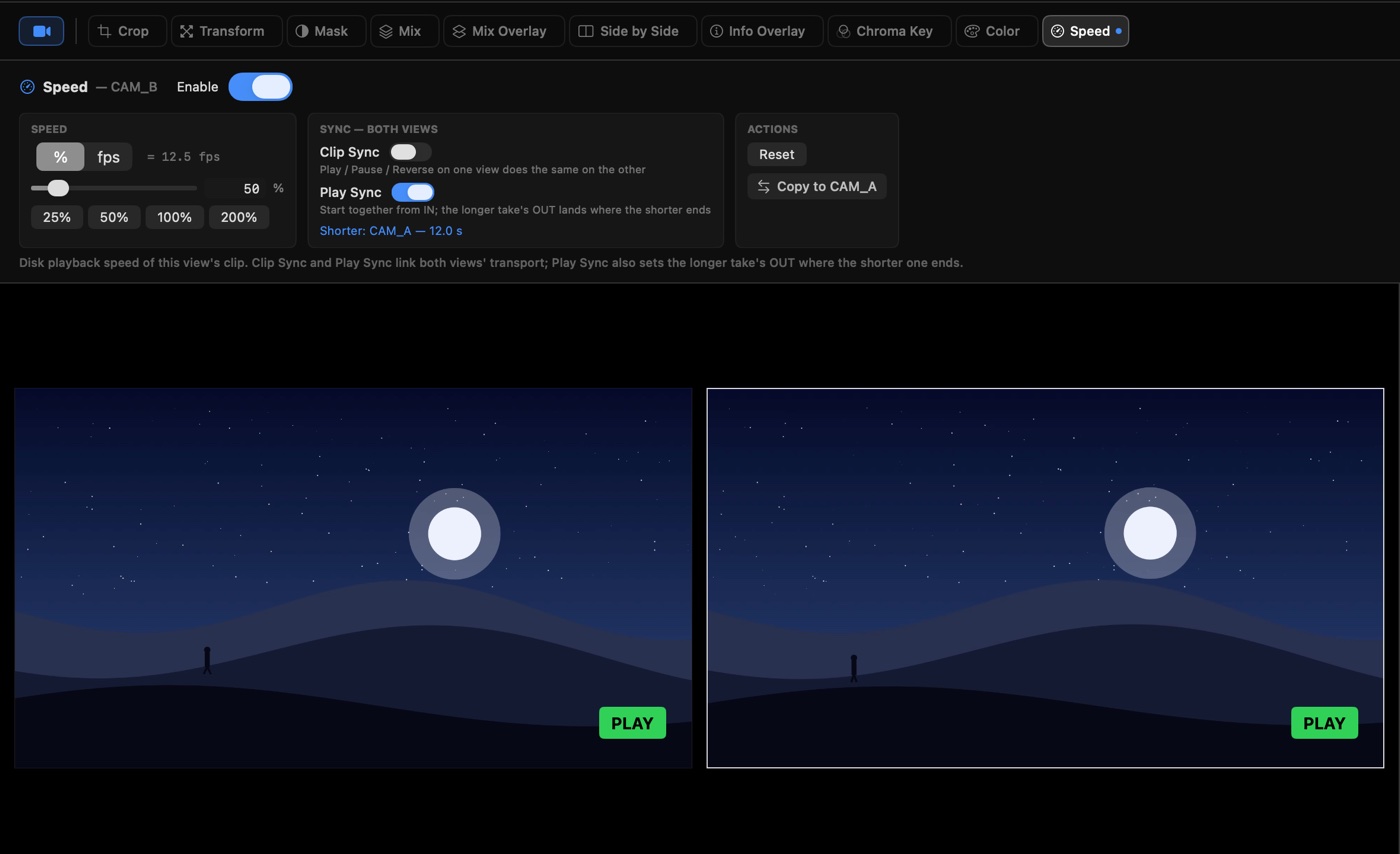Click the Reset button
The height and width of the screenshot is (854, 1400).
(776, 154)
